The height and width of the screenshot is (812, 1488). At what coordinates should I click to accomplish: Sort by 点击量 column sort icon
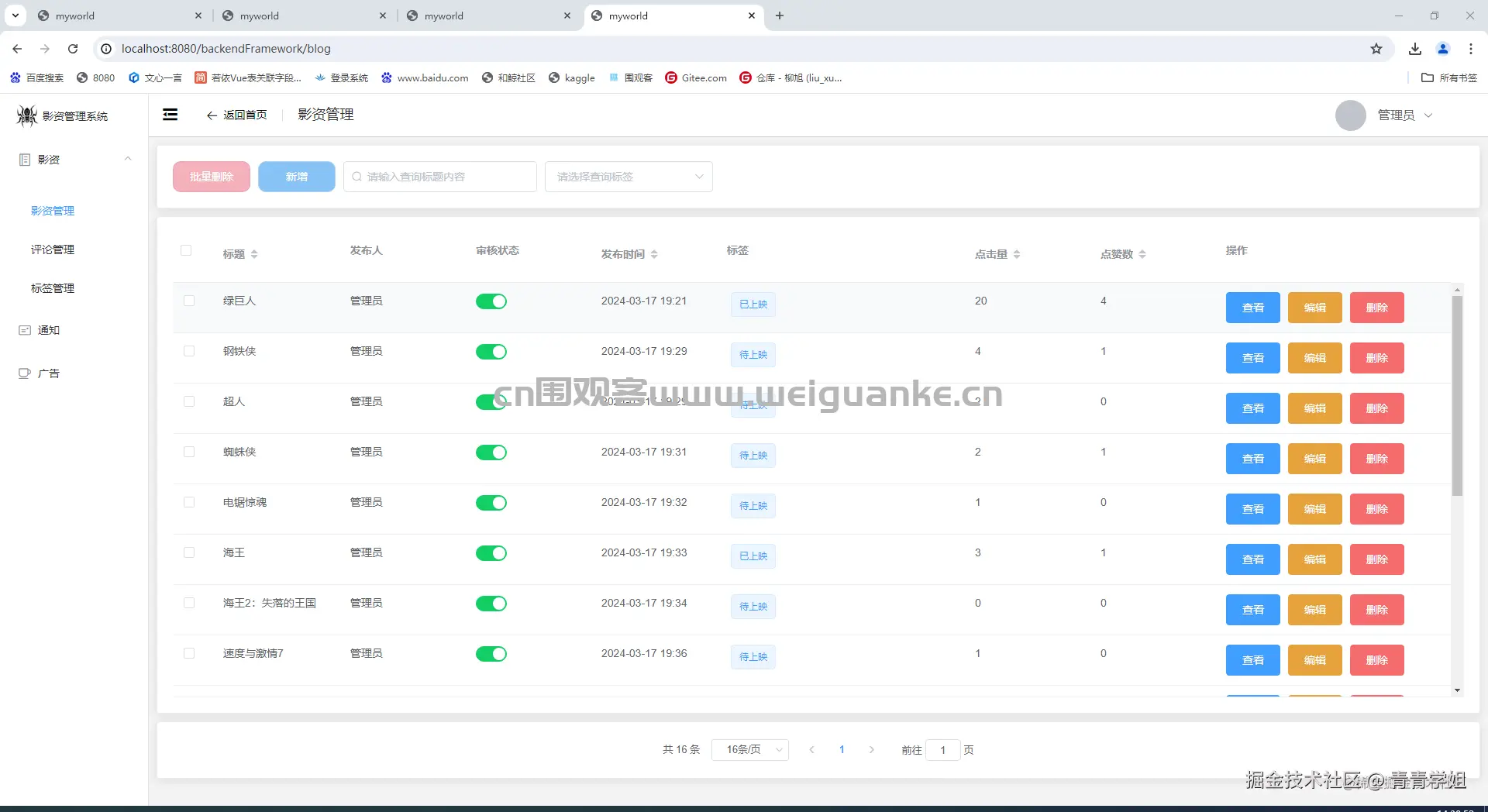[1017, 254]
